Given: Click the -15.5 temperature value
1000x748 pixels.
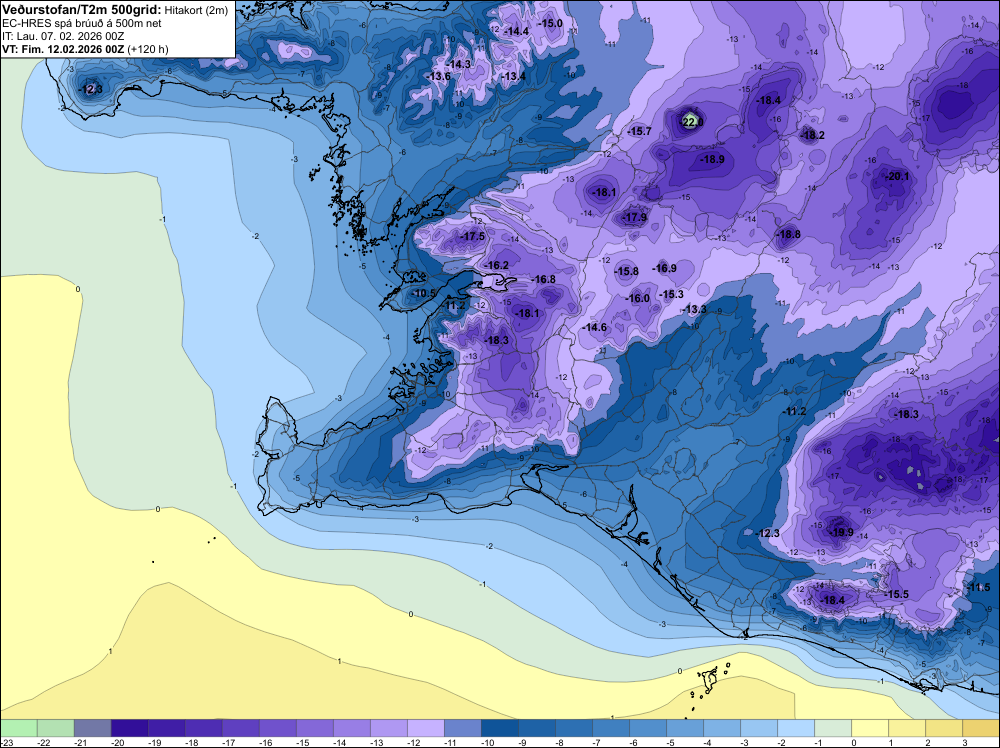Looking at the screenshot, I should tap(894, 594).
